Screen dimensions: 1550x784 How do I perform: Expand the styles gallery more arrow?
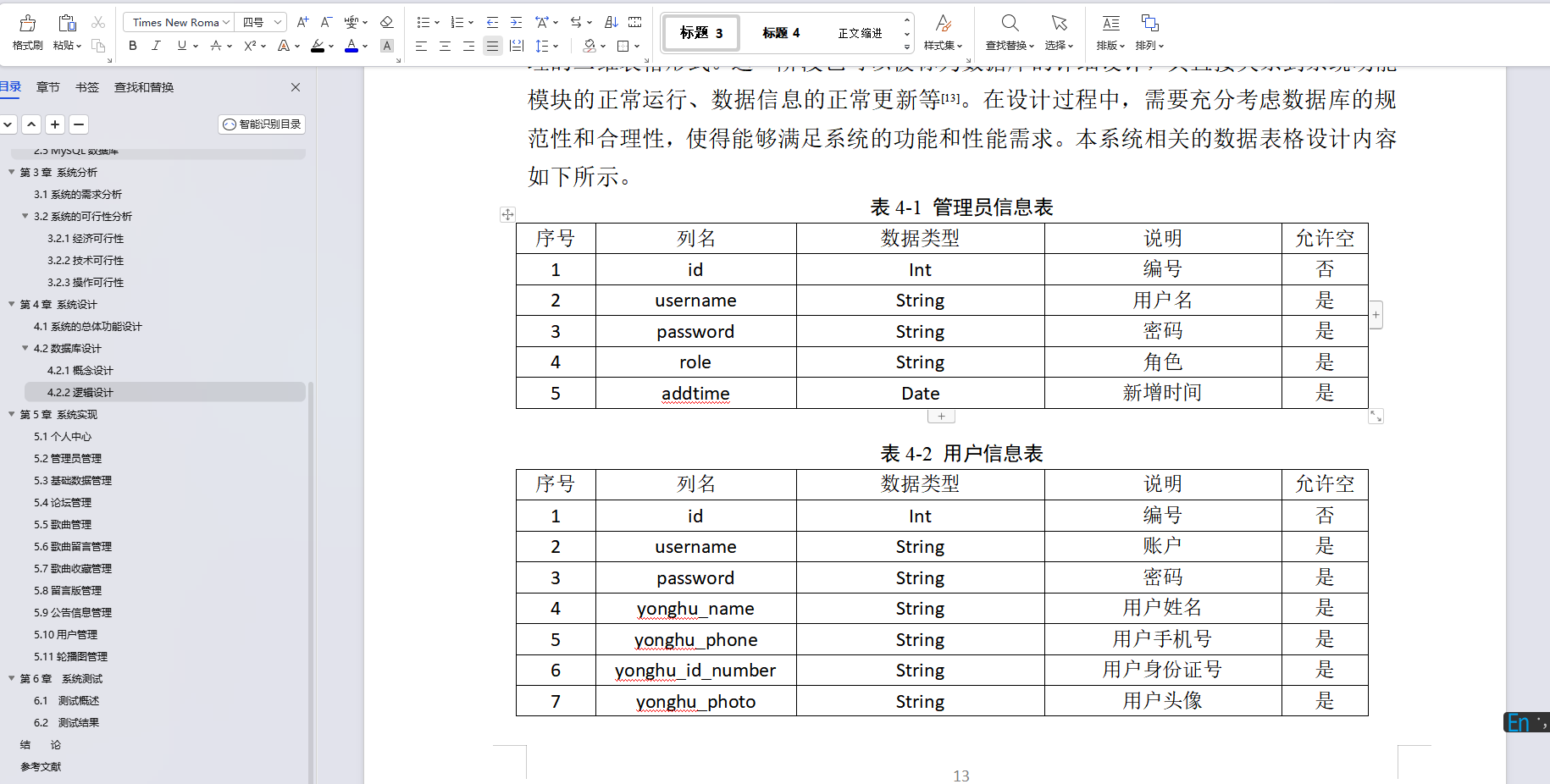tap(907, 47)
